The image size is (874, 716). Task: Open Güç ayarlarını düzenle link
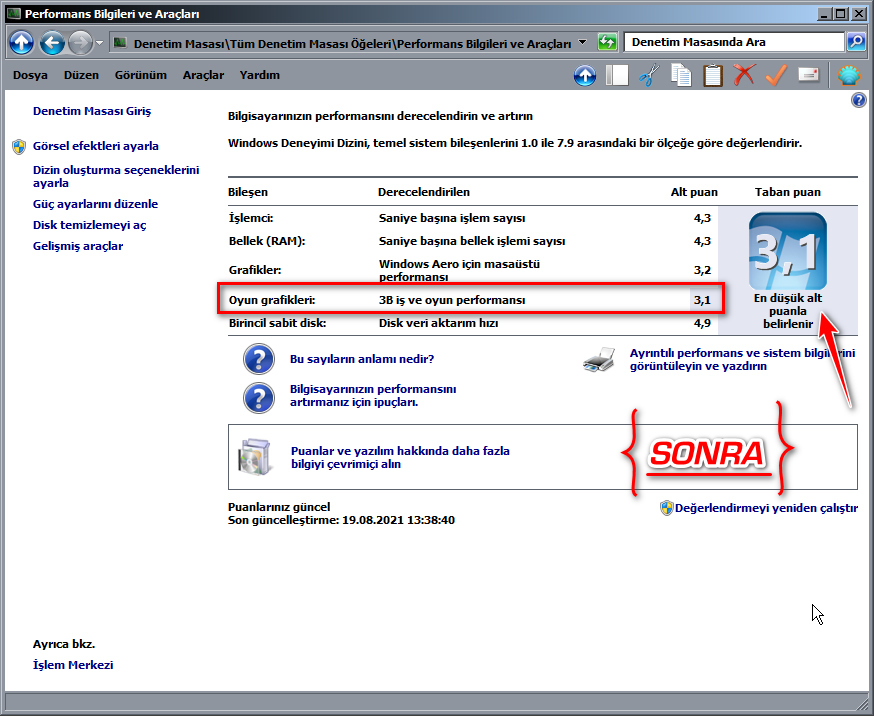click(95, 204)
